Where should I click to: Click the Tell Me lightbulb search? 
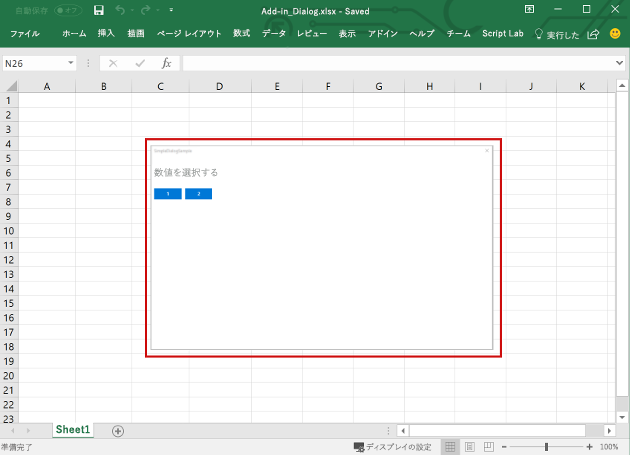[x=556, y=35]
